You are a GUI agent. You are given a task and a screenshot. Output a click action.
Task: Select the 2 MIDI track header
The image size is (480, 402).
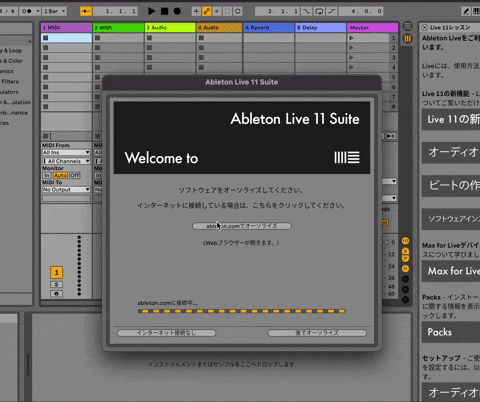pyautogui.click(x=118, y=28)
